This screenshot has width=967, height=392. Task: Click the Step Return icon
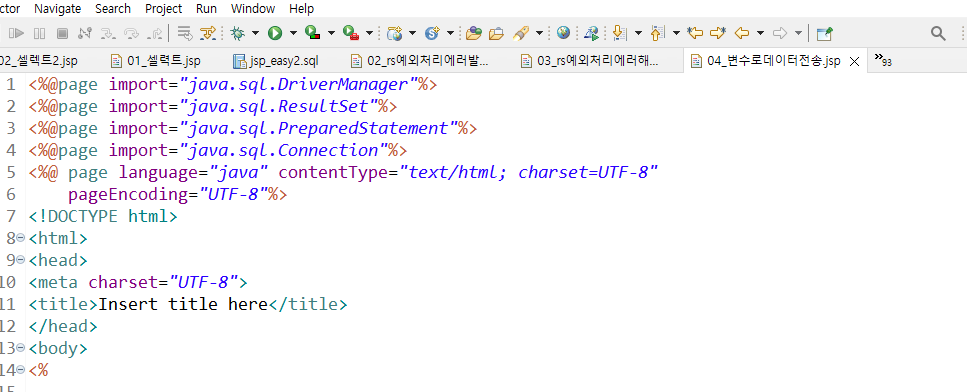tap(155, 33)
